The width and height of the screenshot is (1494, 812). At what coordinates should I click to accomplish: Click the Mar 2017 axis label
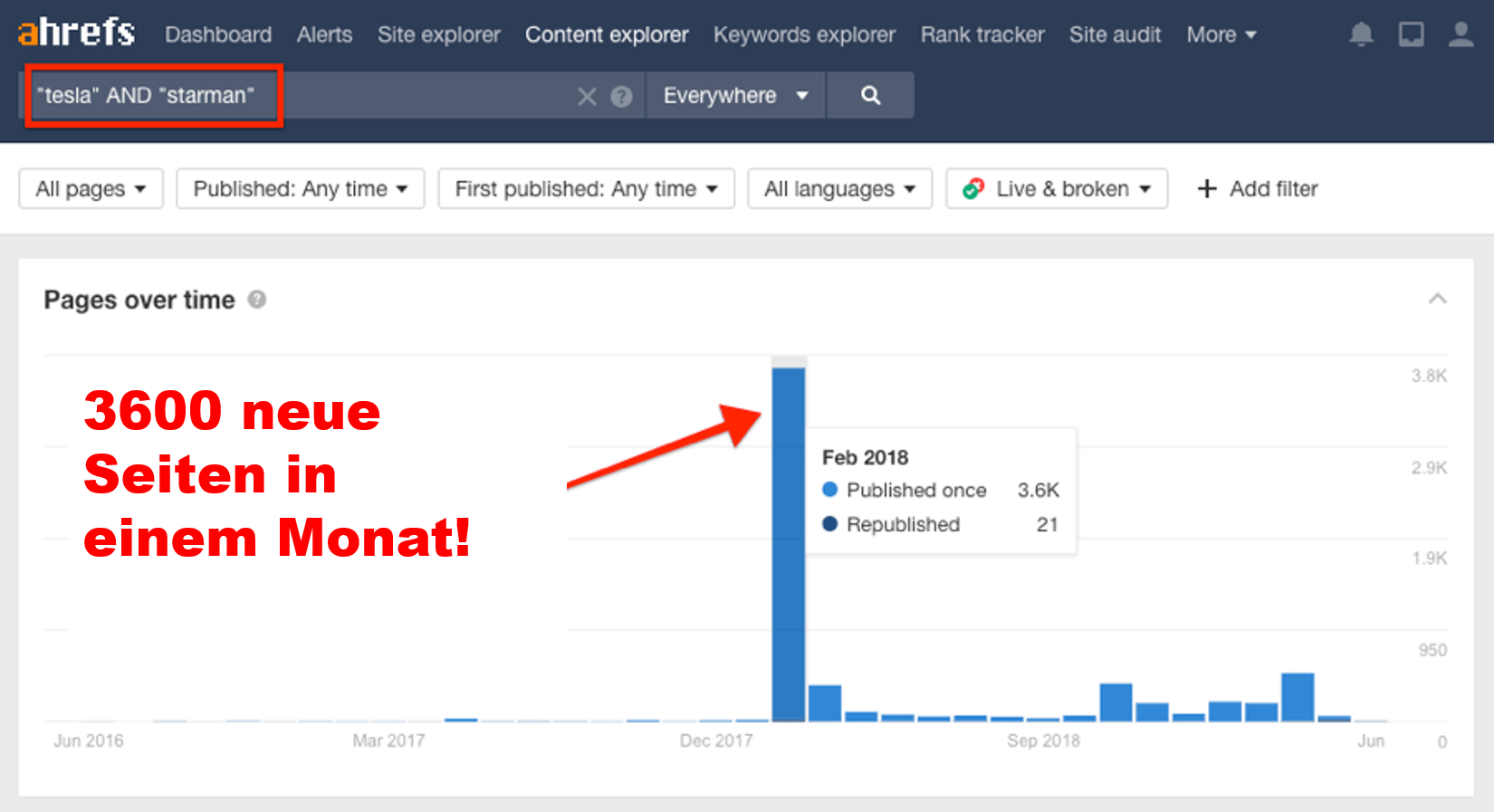[x=388, y=740]
